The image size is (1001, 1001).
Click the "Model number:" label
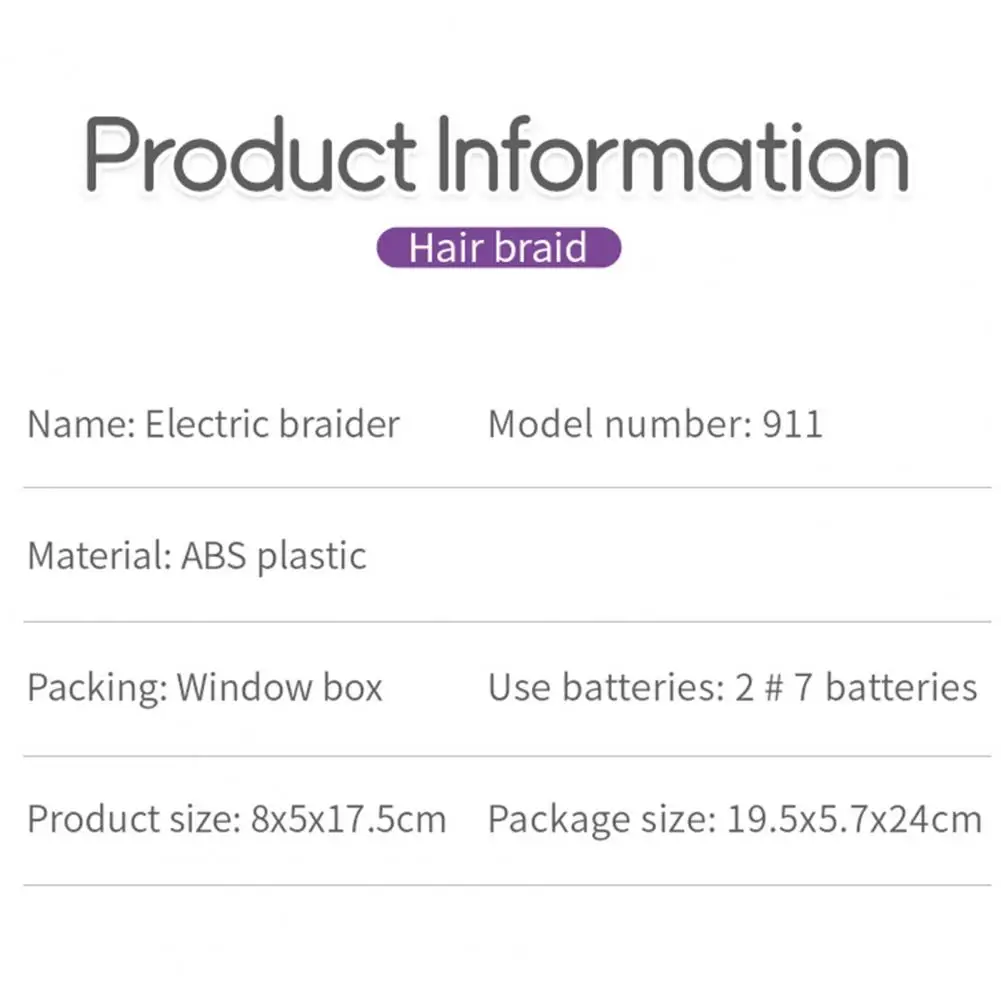coord(619,424)
